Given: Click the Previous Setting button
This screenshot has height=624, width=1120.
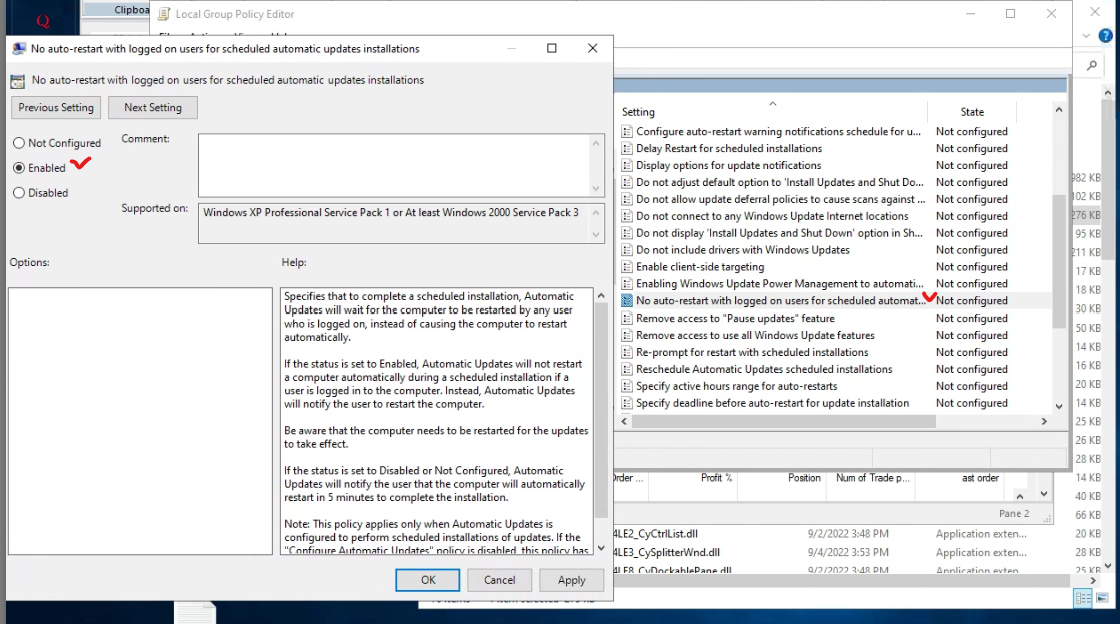Looking at the screenshot, I should coord(56,107).
